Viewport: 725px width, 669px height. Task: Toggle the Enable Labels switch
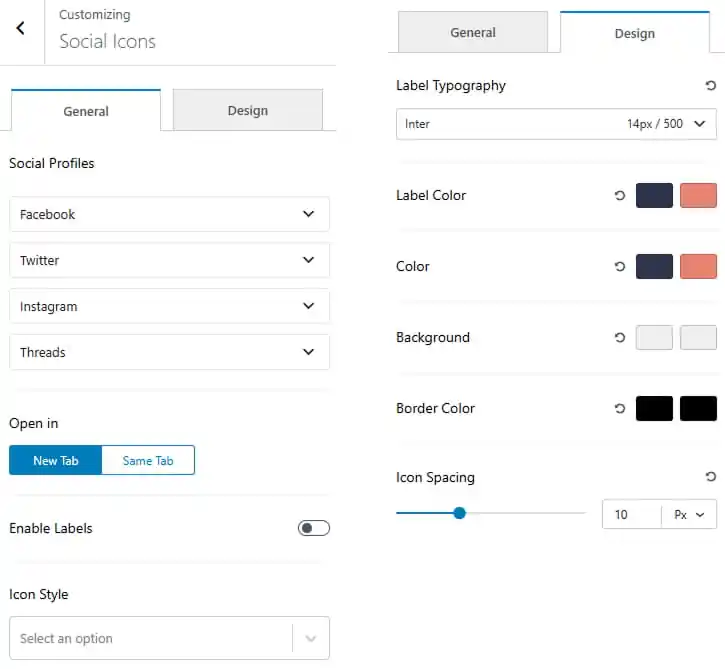tap(313, 528)
